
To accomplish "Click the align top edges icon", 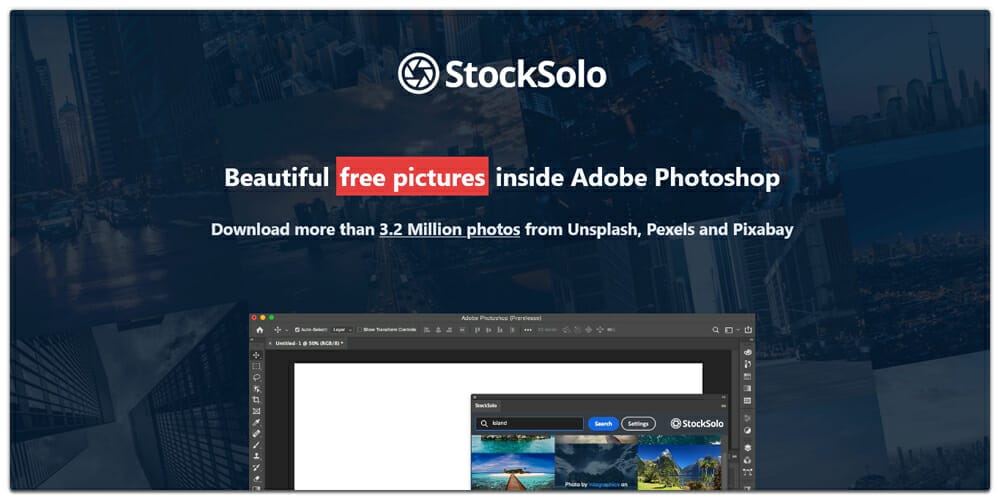I will pos(478,330).
